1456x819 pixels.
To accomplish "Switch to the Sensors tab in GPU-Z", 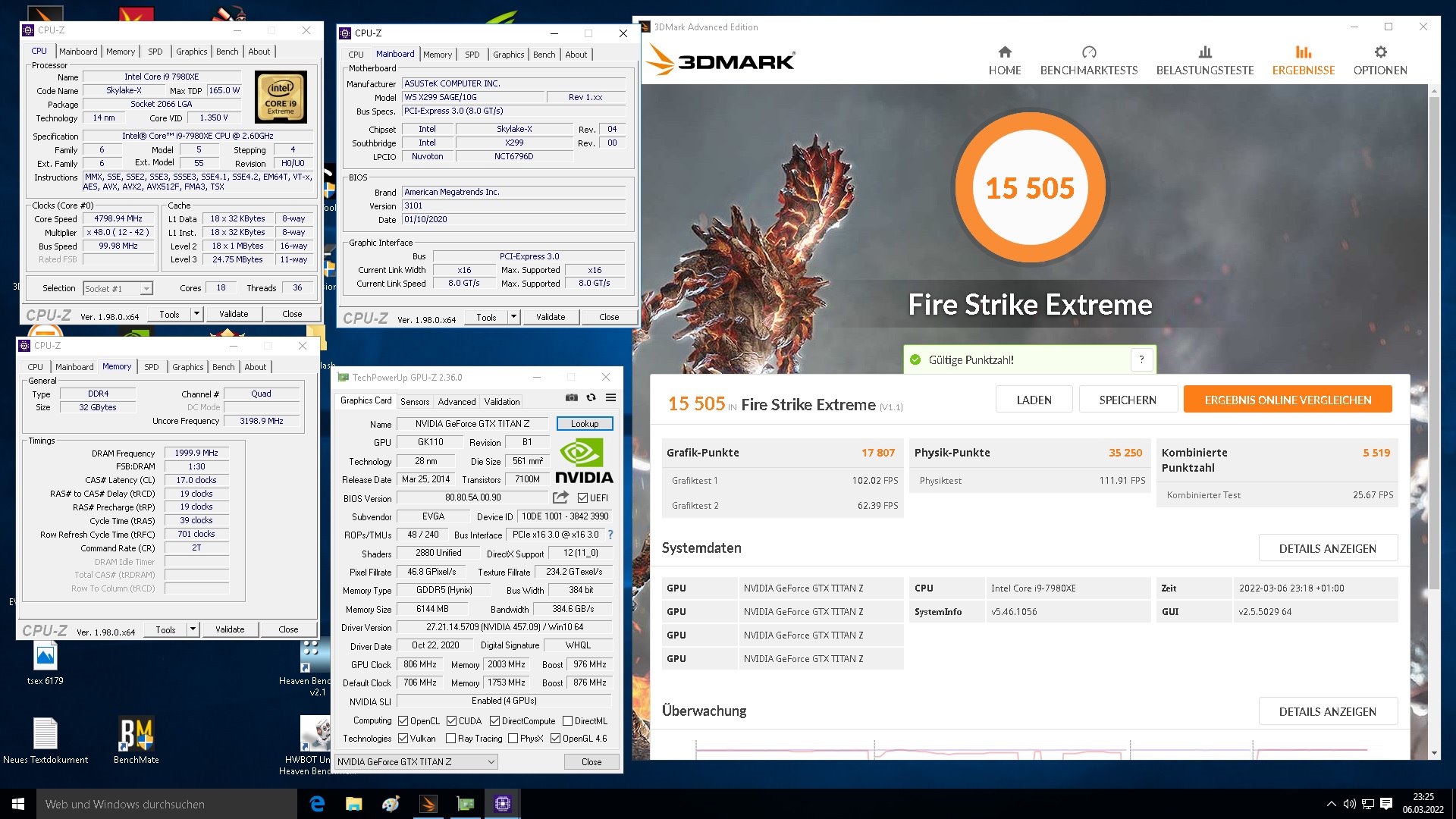I will tap(415, 401).
